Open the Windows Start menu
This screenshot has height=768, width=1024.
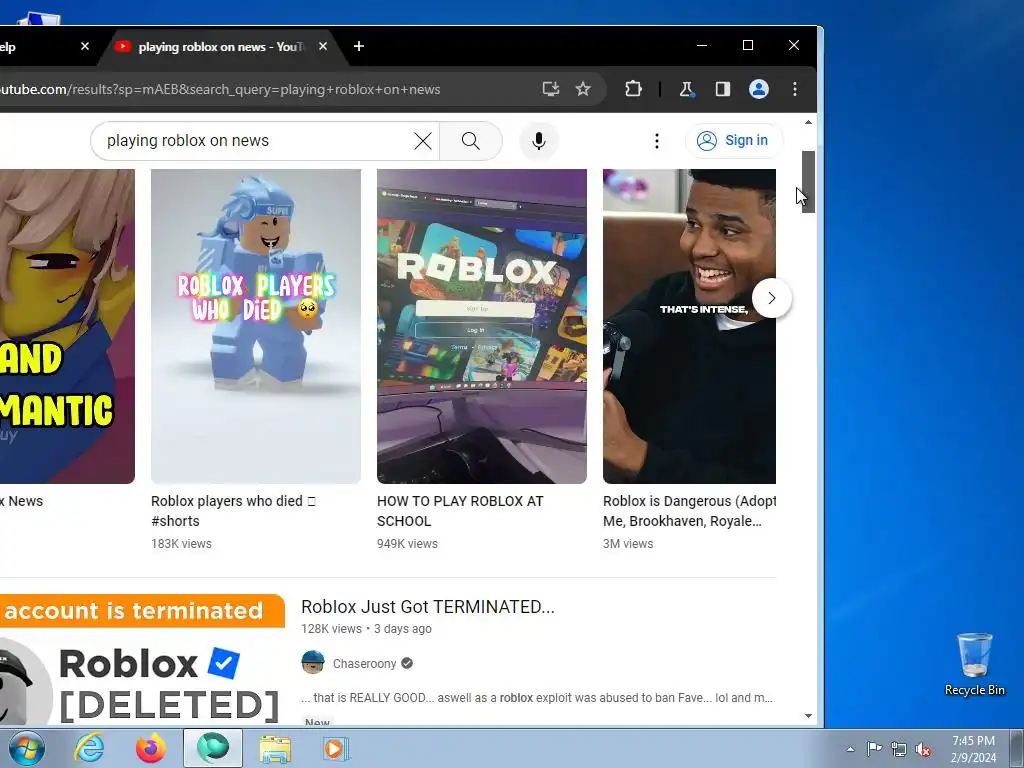(27, 748)
